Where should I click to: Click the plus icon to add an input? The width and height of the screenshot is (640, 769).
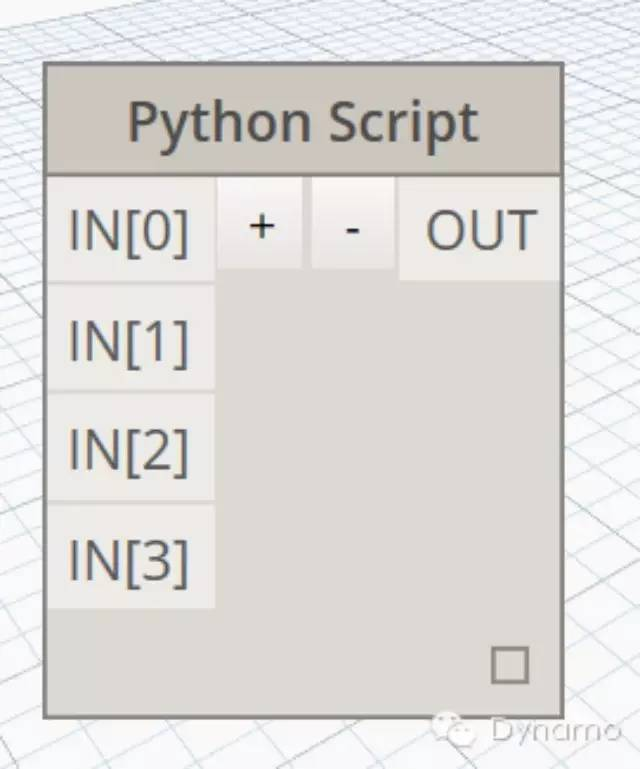pos(260,226)
